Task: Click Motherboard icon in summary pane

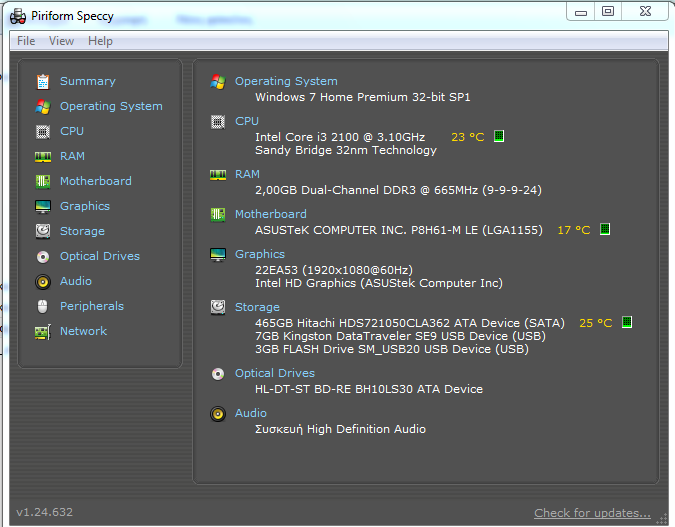Action: click(218, 214)
